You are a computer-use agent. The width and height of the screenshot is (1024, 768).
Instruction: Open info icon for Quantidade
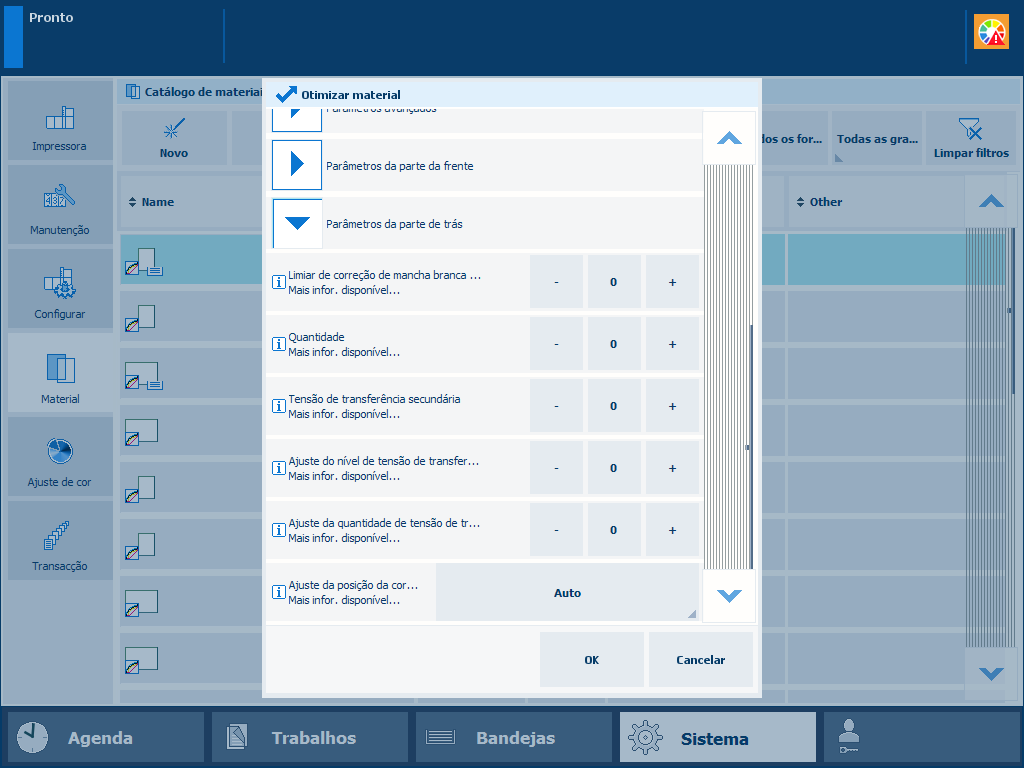[279, 344]
